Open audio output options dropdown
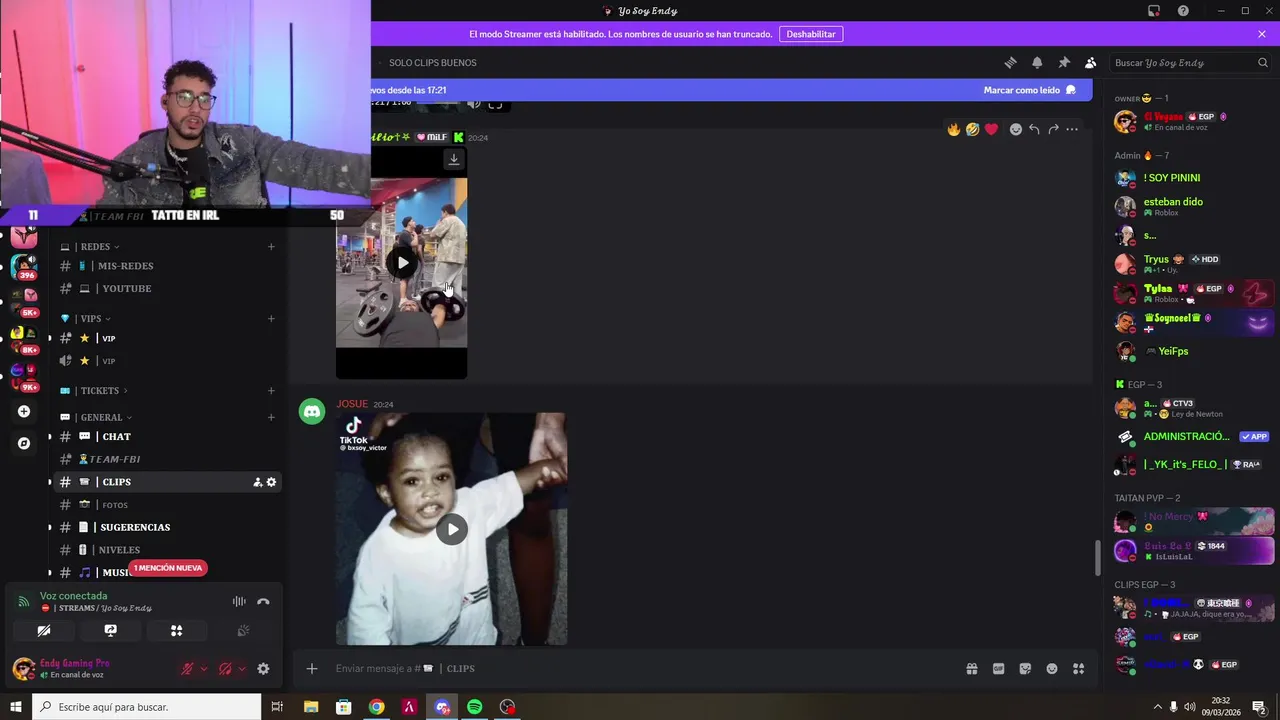The width and height of the screenshot is (1280, 720). 242,669
